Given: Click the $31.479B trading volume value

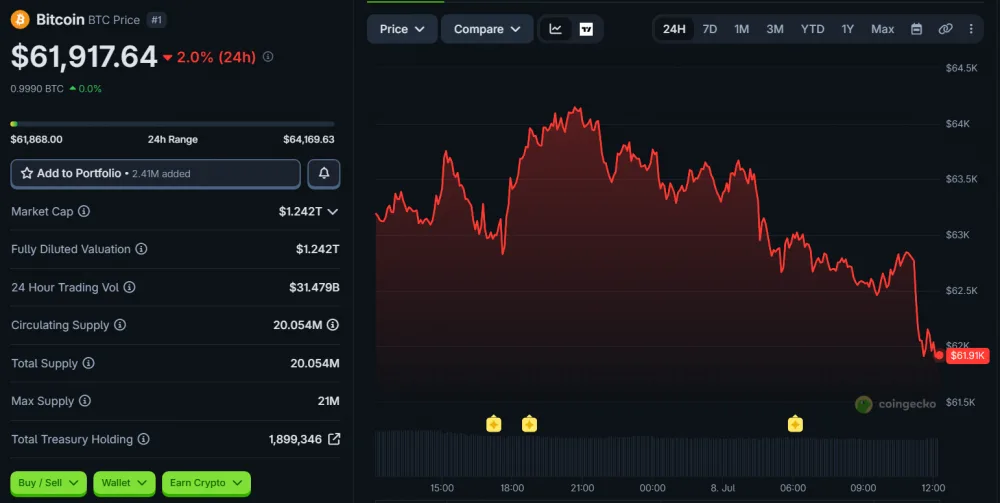Looking at the screenshot, I should pyautogui.click(x=314, y=288).
